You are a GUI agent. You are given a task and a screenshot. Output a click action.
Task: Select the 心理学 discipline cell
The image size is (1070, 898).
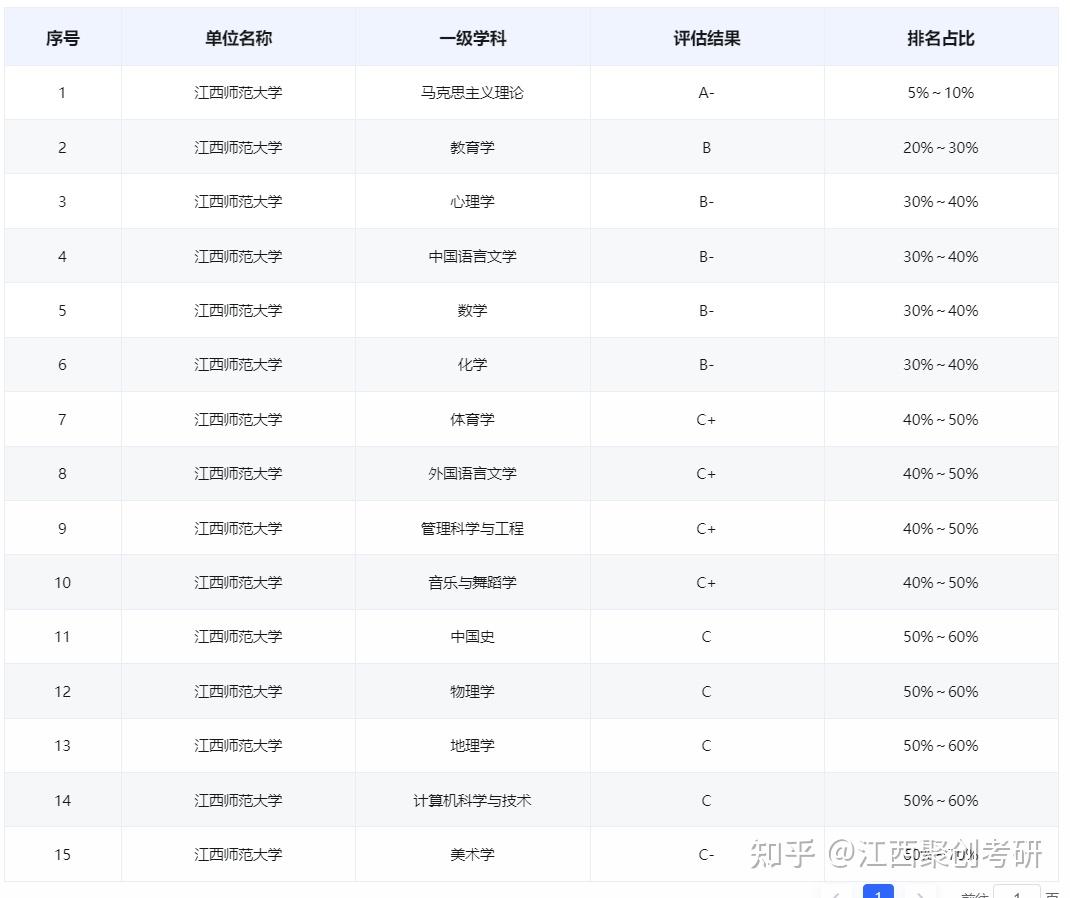point(472,202)
